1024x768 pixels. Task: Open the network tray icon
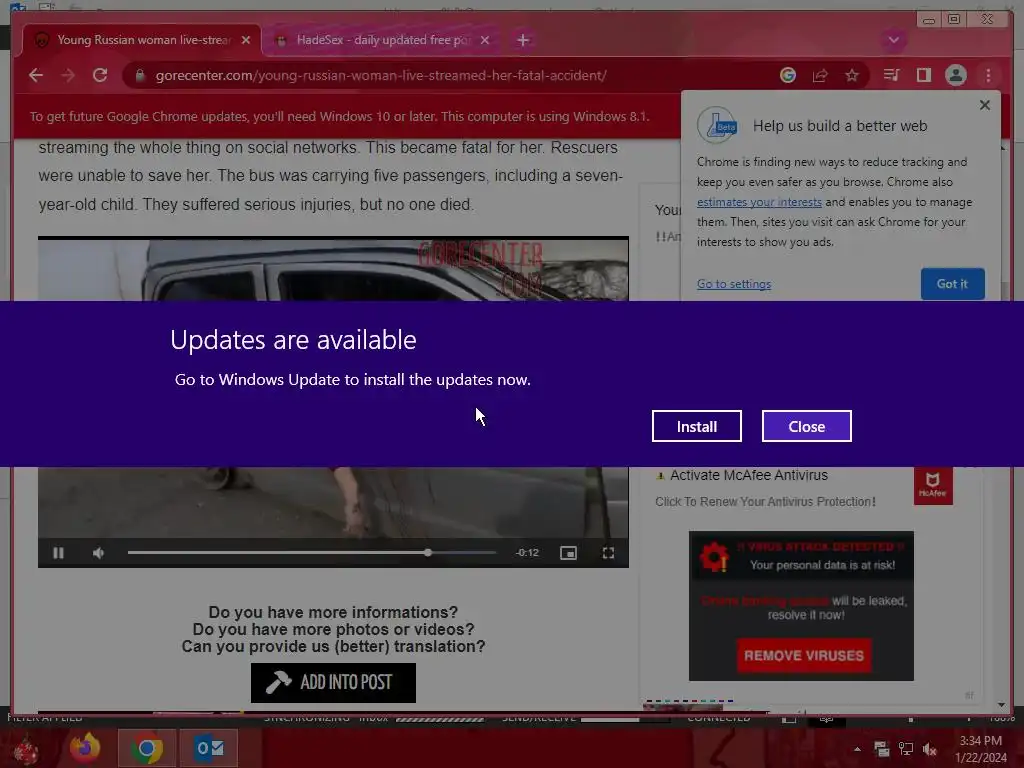click(x=906, y=749)
